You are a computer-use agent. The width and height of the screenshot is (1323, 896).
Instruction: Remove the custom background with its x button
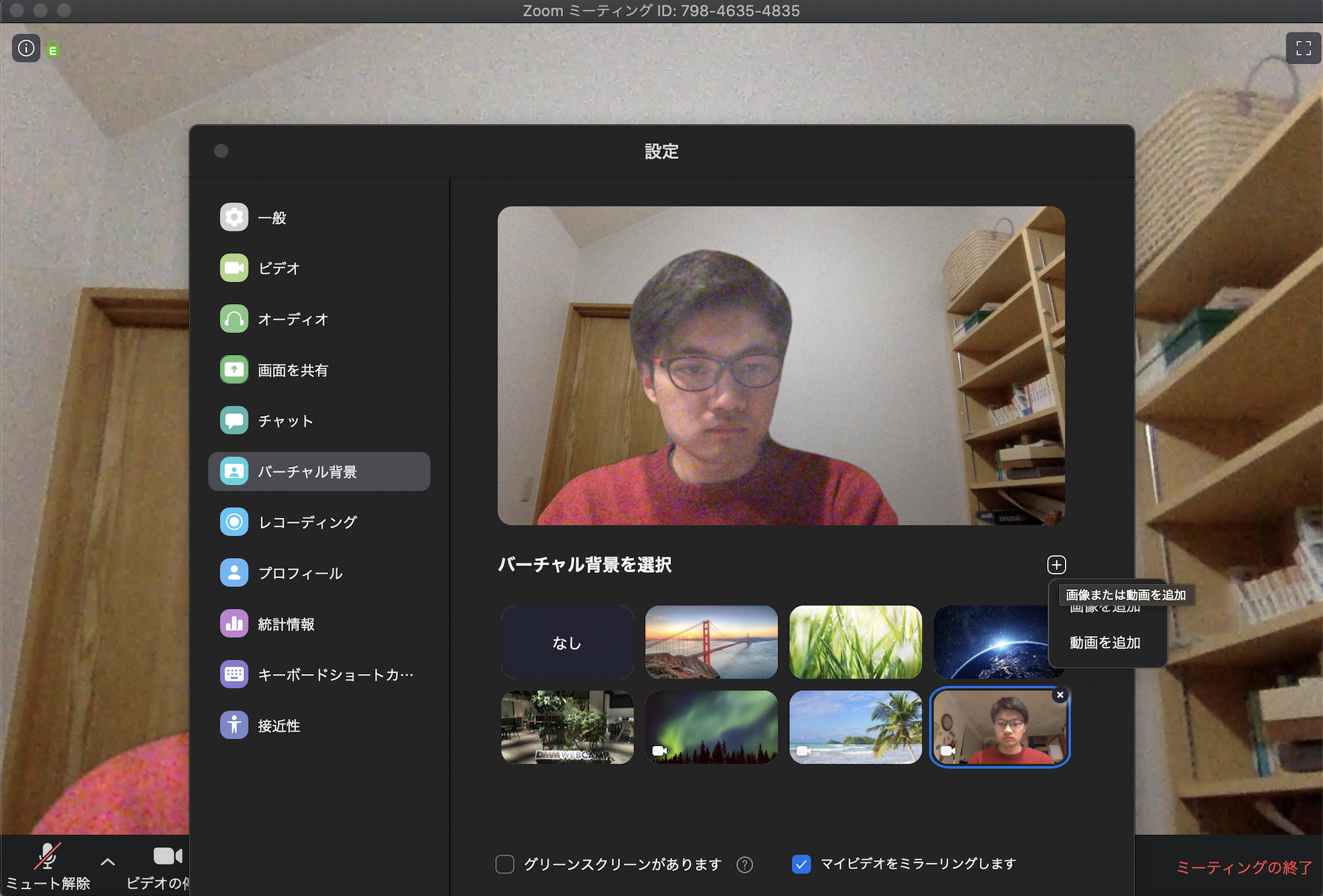point(1060,695)
